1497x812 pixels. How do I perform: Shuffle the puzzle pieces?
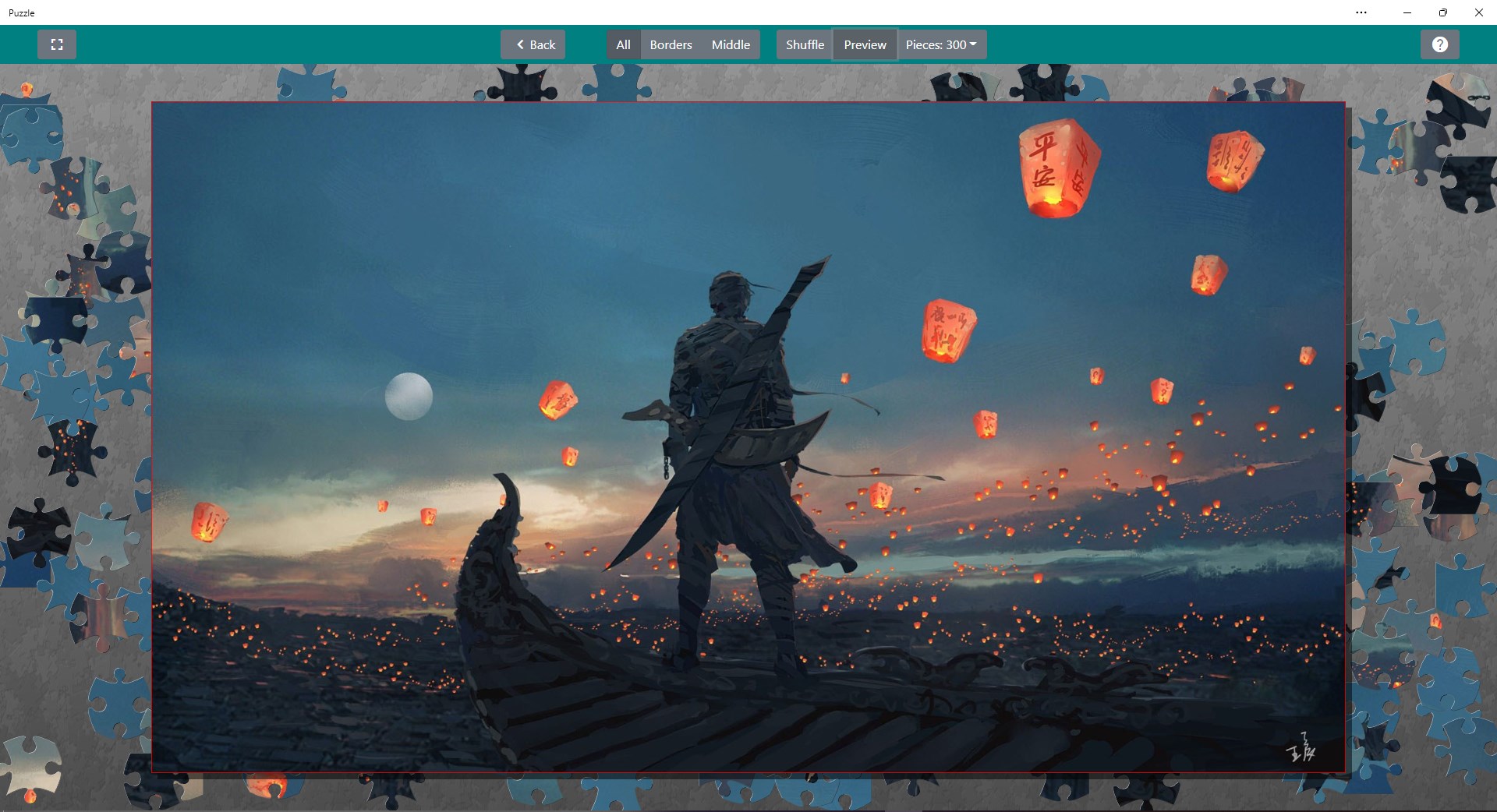click(805, 44)
